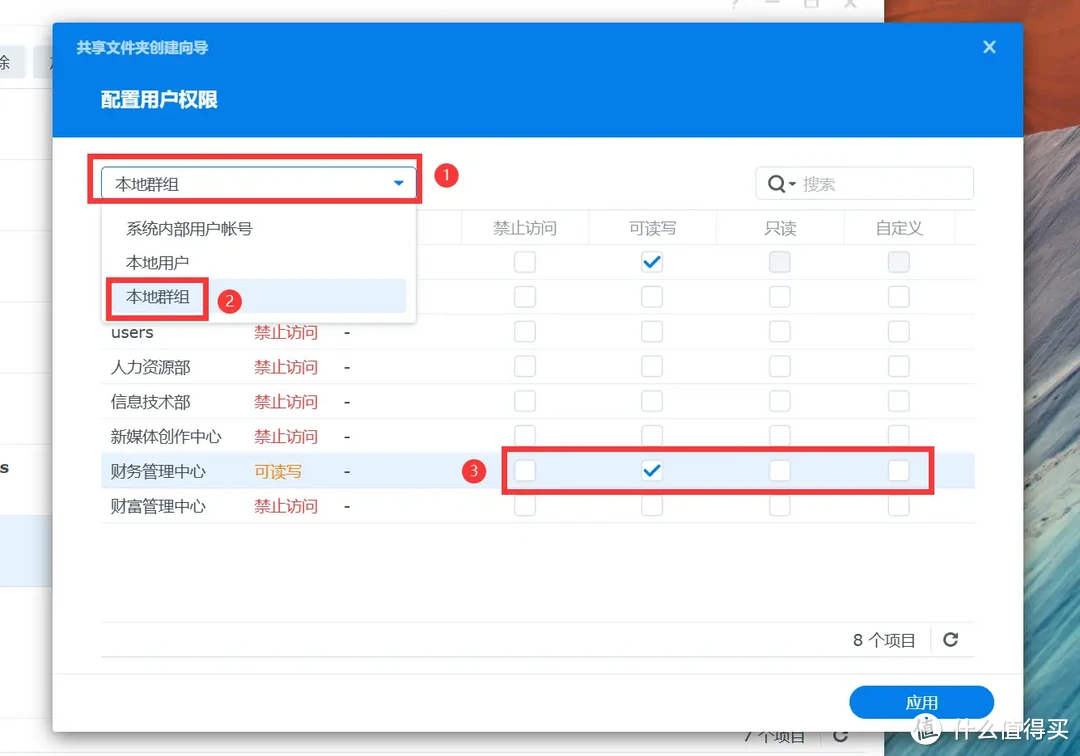Grant 可读写 access to 人力资源部
Image resolution: width=1080 pixels, height=756 pixels.
pos(651,366)
